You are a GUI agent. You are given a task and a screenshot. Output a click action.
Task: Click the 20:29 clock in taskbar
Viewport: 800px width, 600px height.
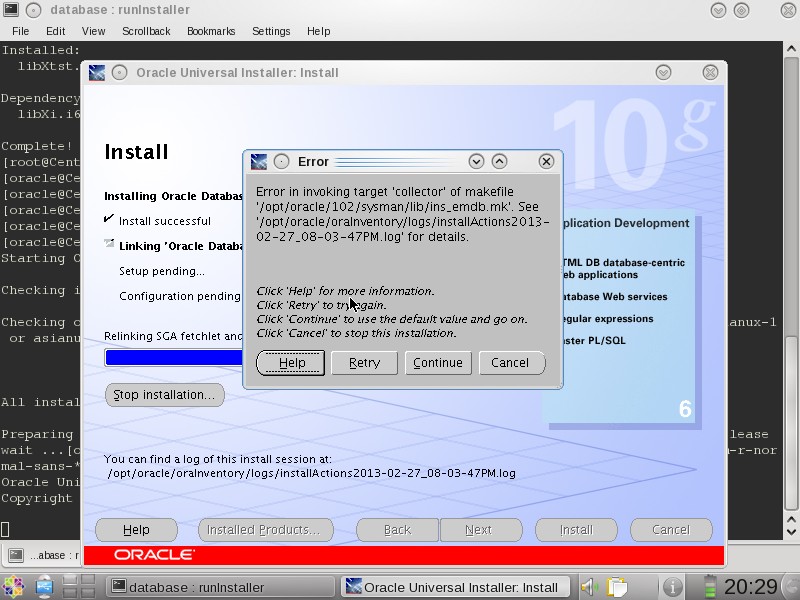pyautogui.click(x=751, y=587)
